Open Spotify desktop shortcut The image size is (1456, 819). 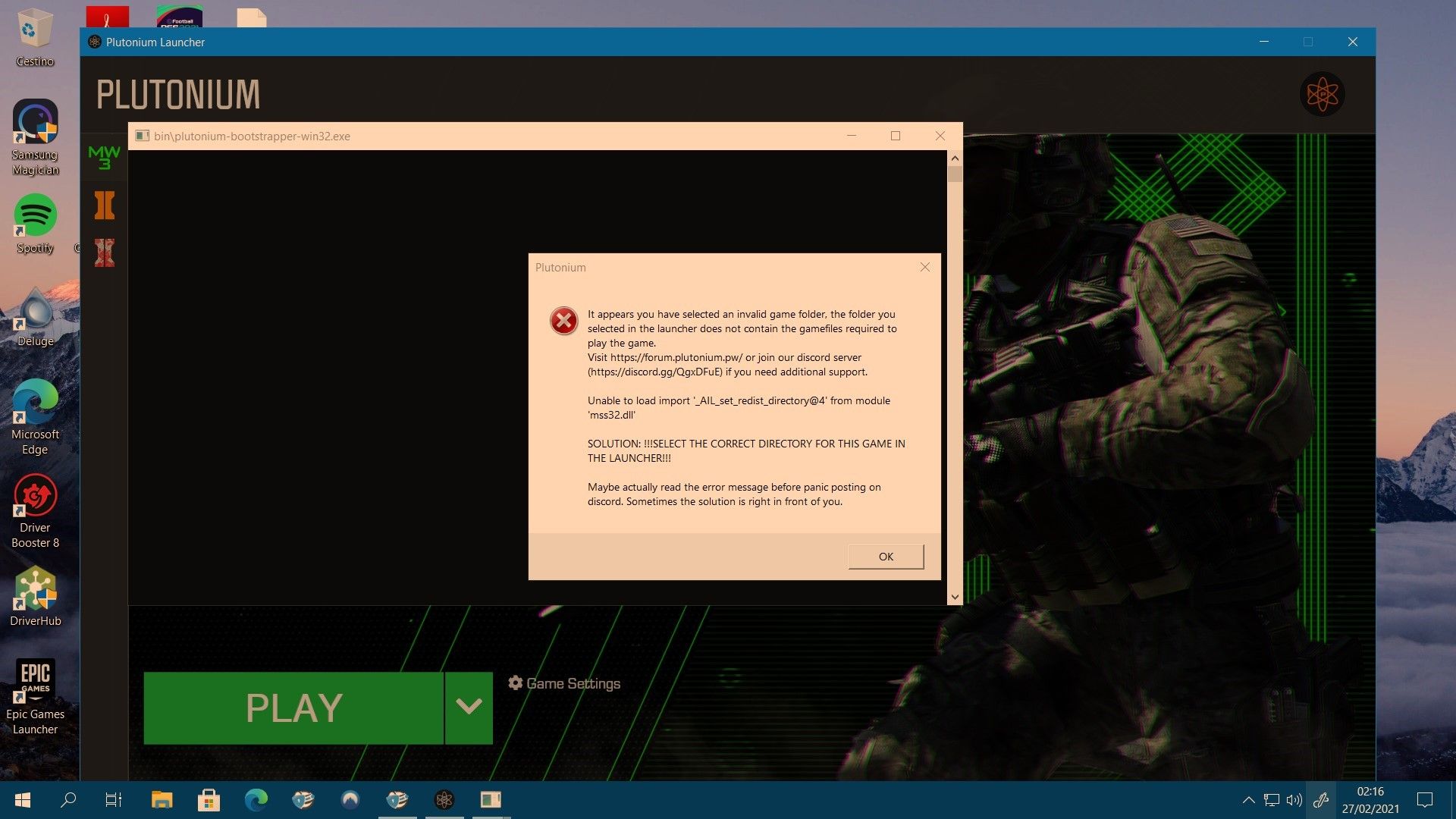(35, 216)
